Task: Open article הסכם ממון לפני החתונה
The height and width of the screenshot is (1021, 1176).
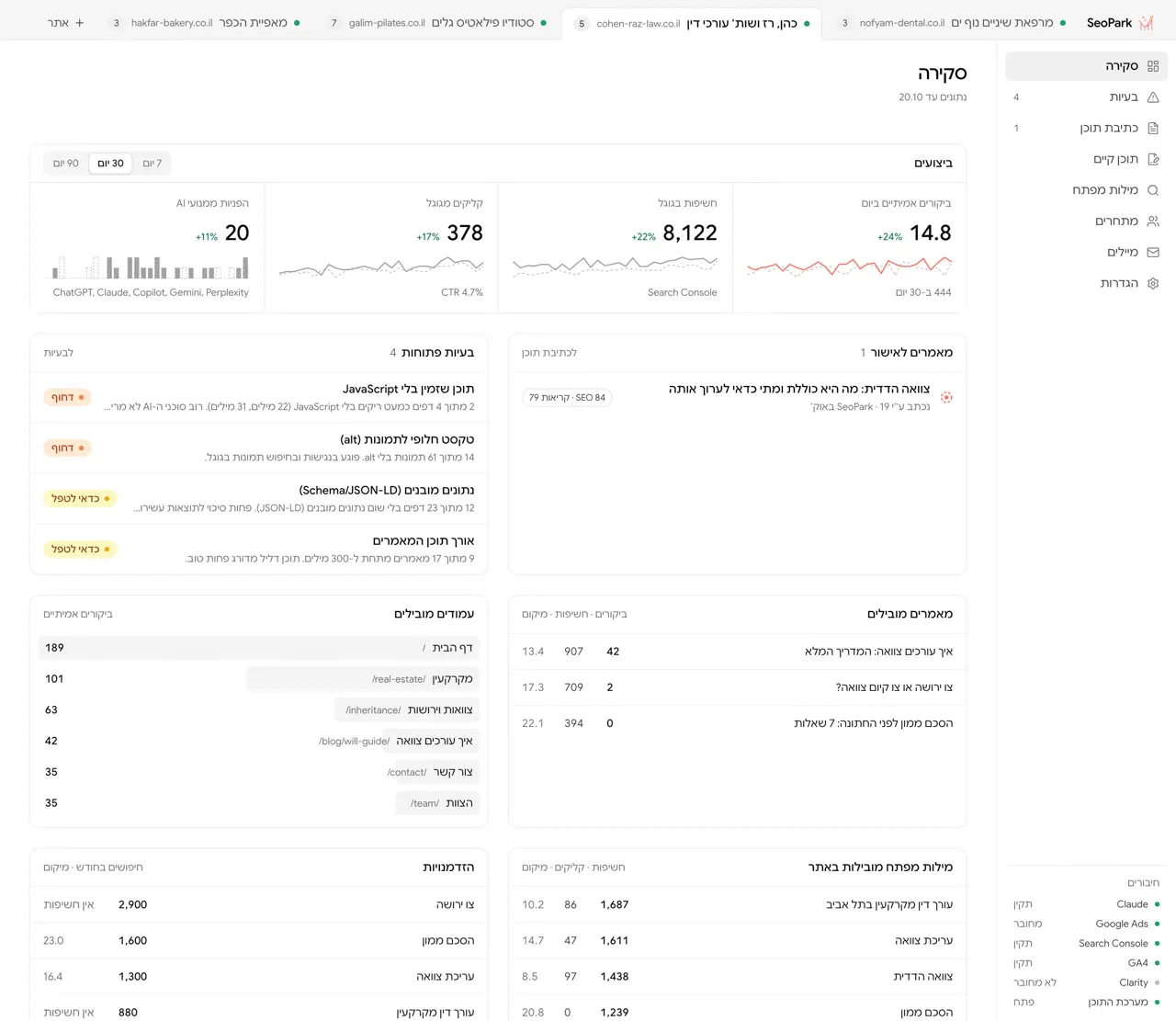Action: [x=737, y=723]
